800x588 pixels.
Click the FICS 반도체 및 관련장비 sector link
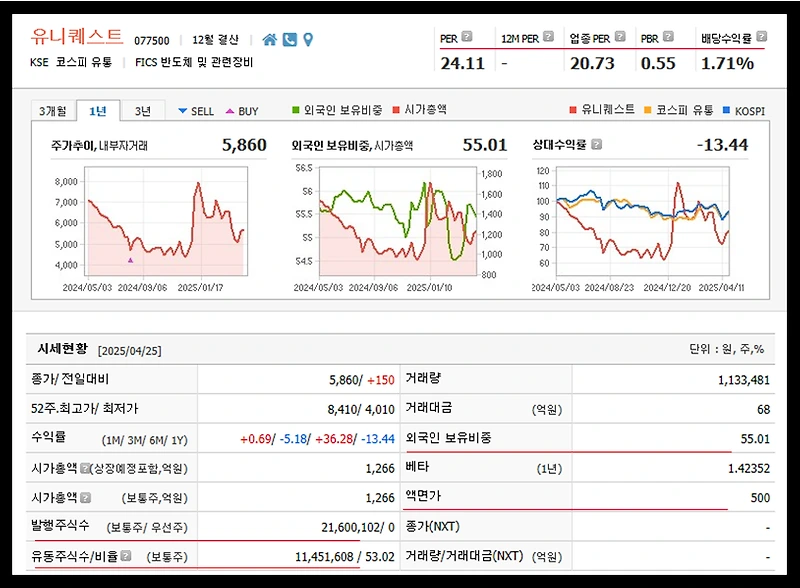(193, 63)
